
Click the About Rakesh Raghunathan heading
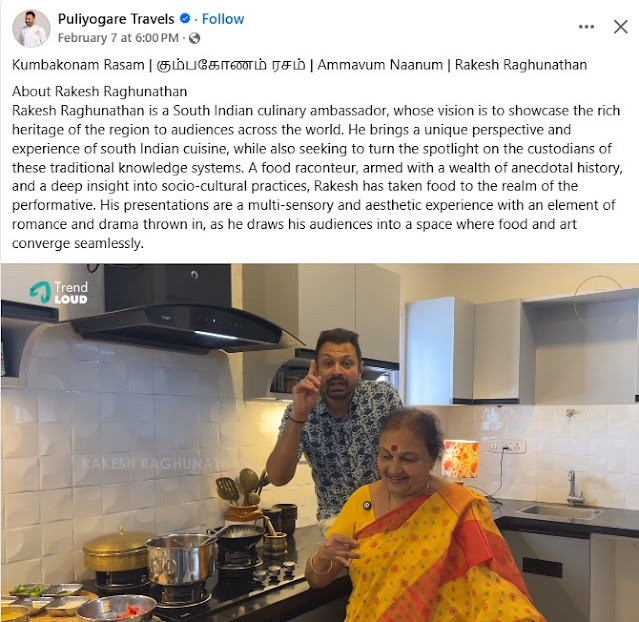(99, 92)
